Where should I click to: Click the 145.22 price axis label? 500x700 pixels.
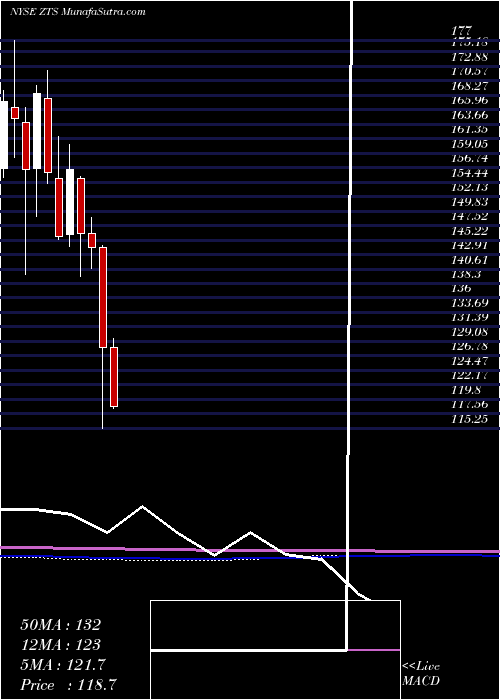[471, 230]
